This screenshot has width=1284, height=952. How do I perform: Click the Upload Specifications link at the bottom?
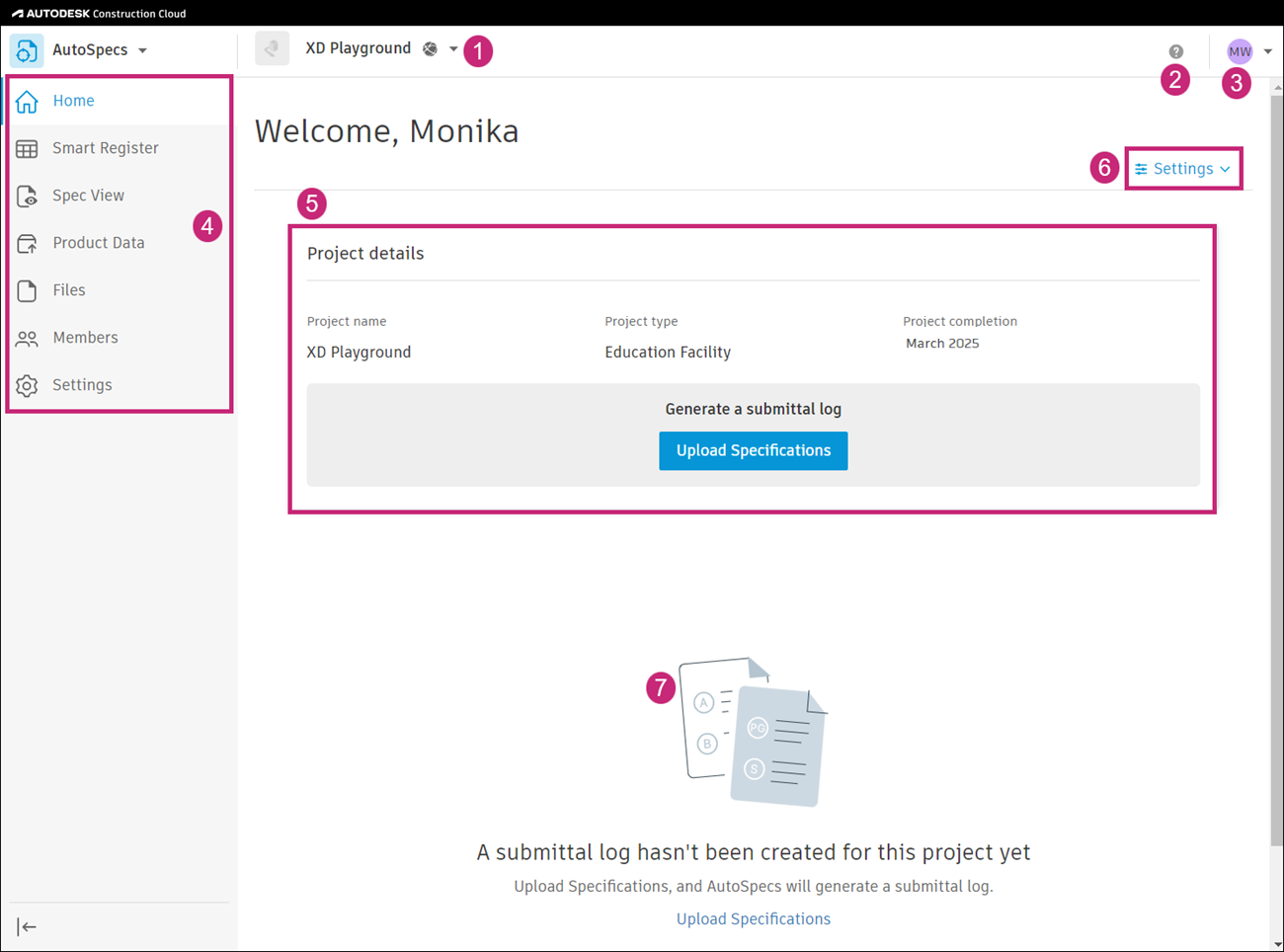pos(754,919)
